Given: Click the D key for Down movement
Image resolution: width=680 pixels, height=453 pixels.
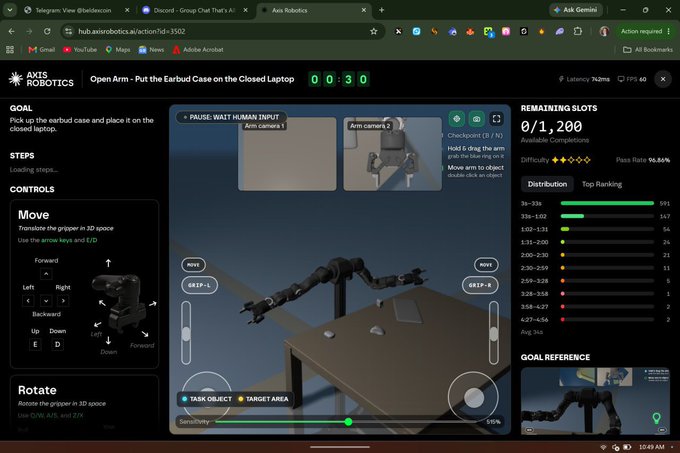Looking at the screenshot, I should tap(57, 344).
